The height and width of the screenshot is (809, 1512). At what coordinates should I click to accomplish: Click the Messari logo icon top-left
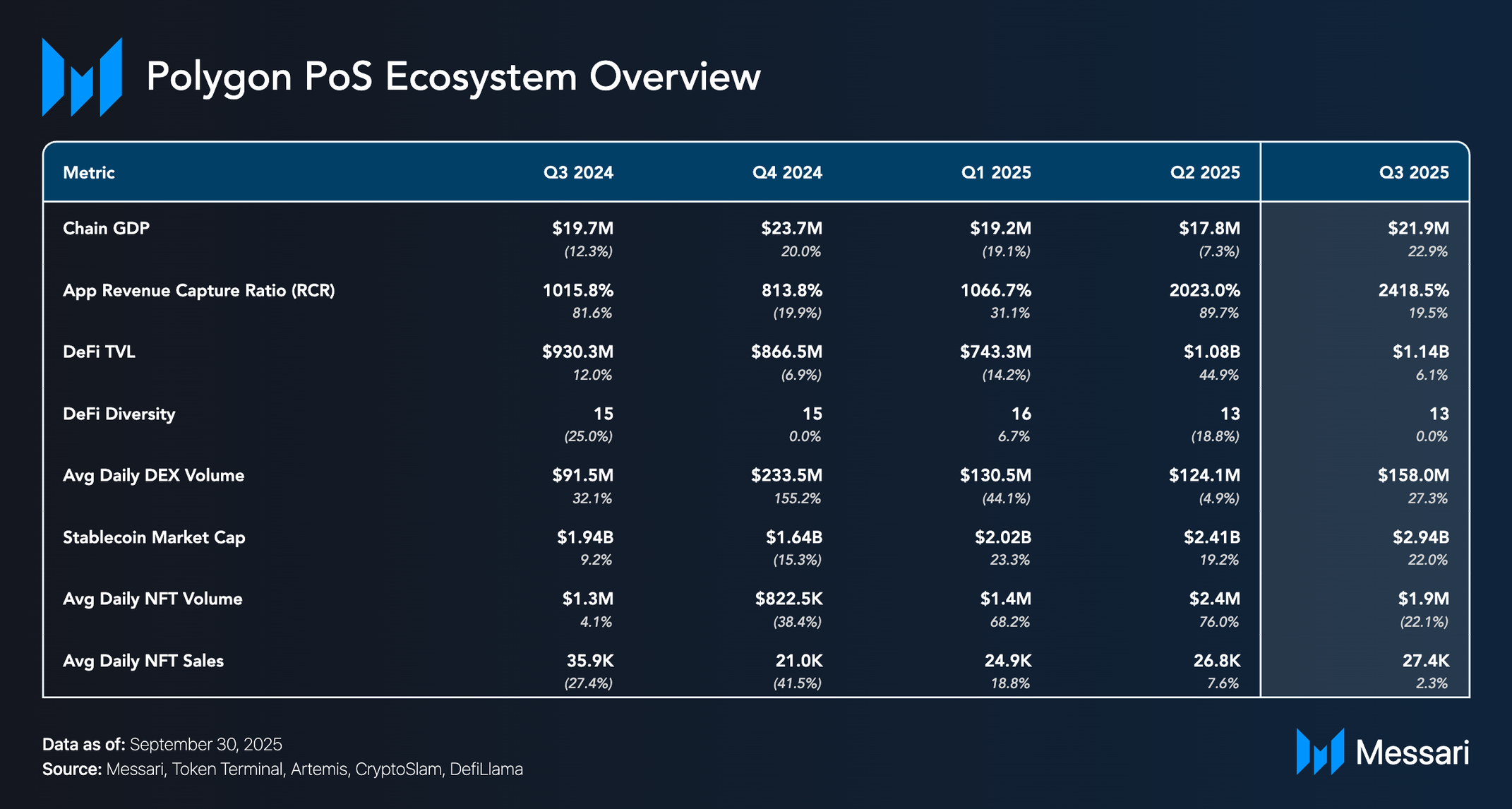[82, 77]
